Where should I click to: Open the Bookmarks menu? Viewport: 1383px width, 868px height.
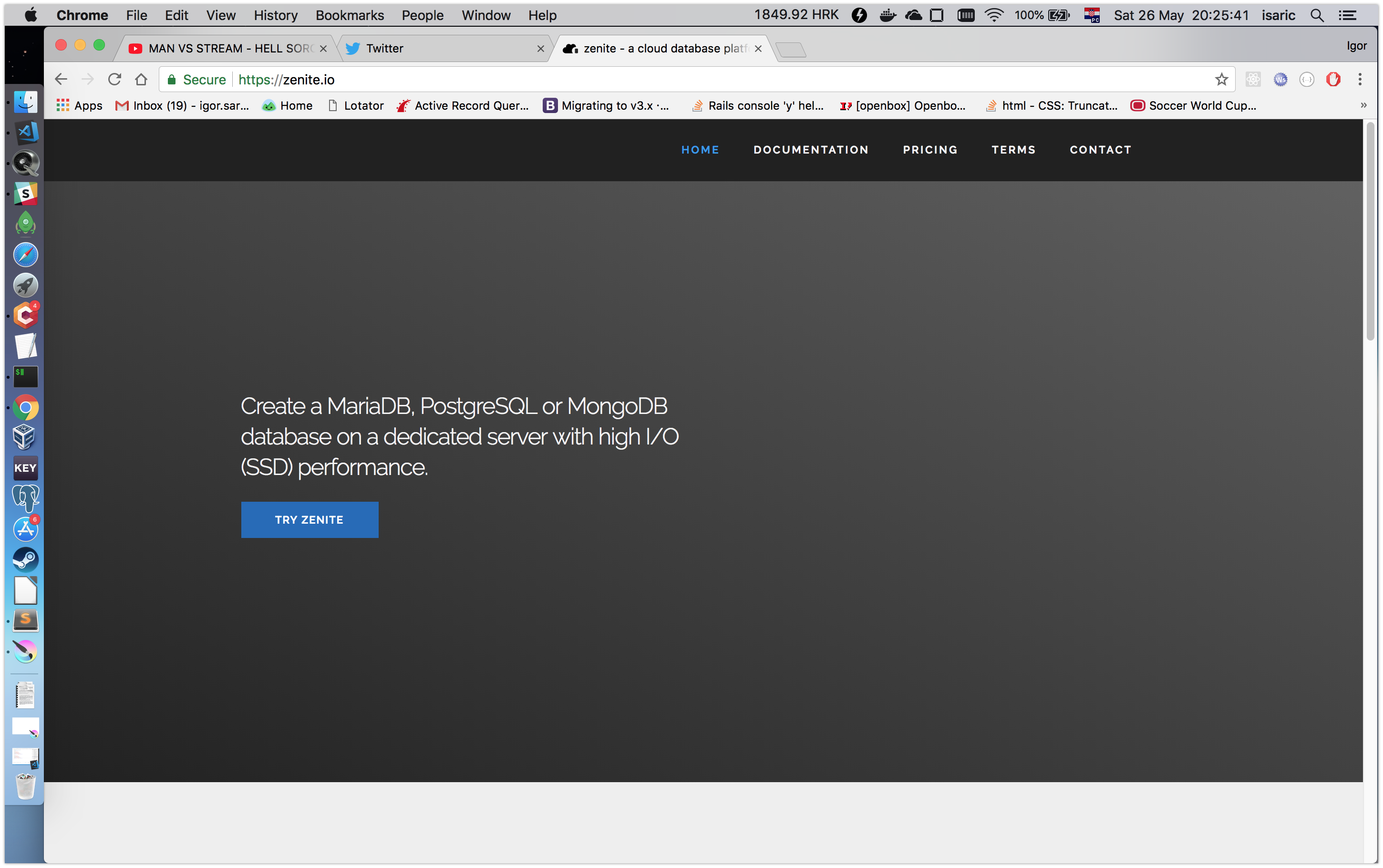pyautogui.click(x=349, y=15)
